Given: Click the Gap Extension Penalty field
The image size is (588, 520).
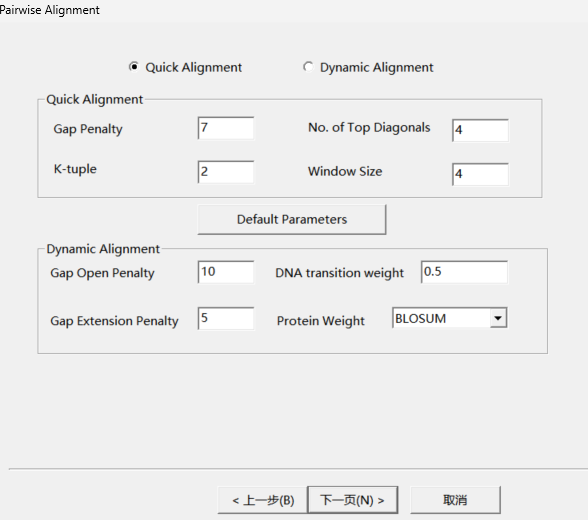Looking at the screenshot, I should [x=226, y=319].
